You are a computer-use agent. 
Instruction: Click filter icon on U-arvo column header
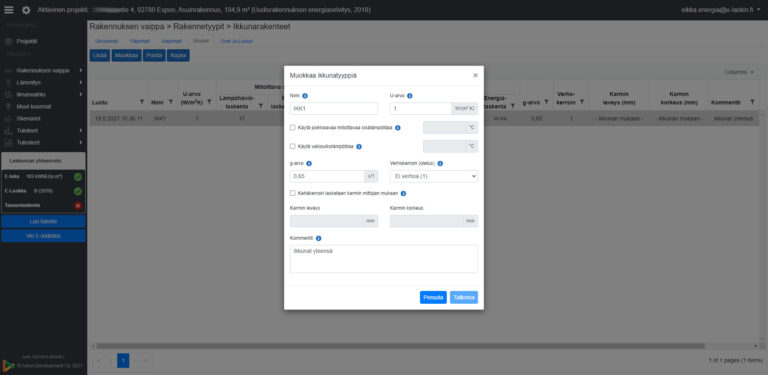[x=209, y=102]
